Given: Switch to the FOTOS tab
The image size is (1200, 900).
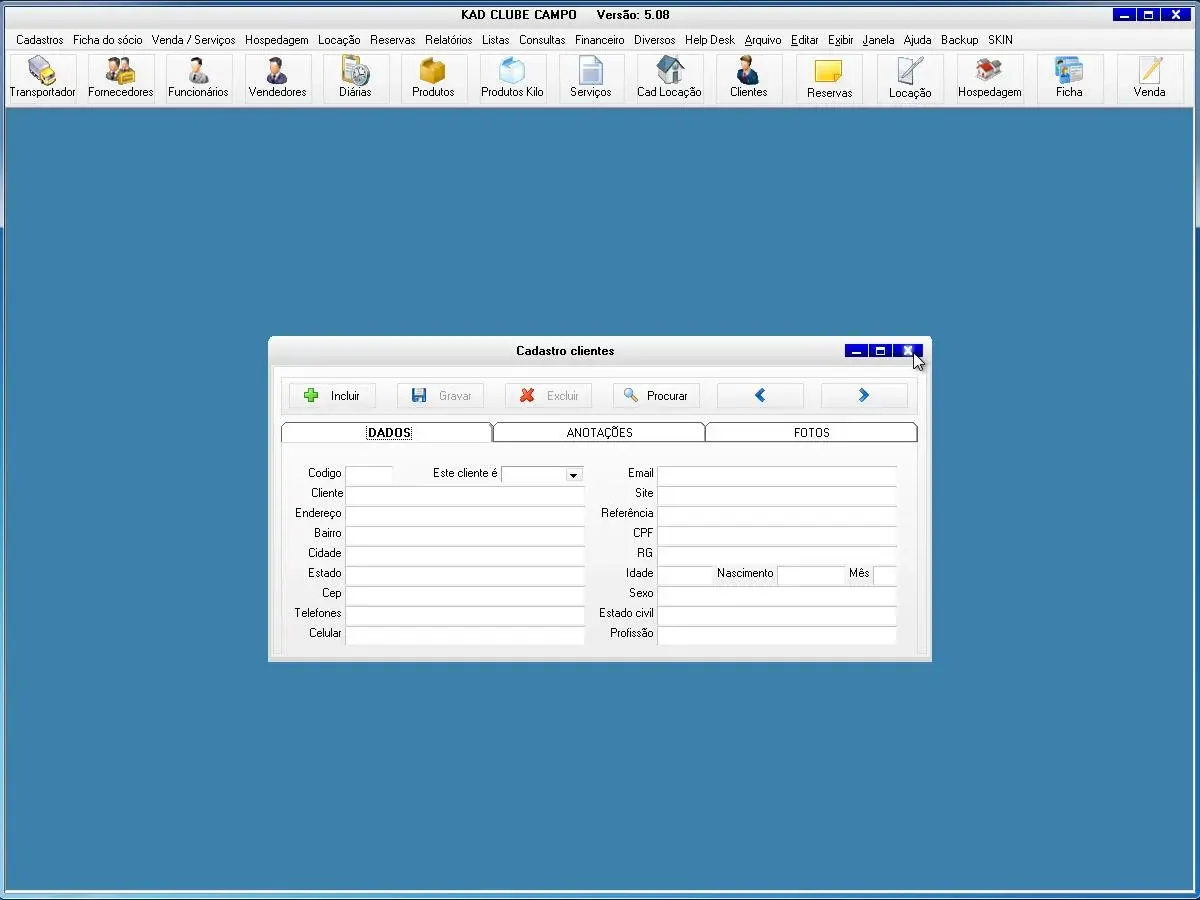Looking at the screenshot, I should (811, 433).
